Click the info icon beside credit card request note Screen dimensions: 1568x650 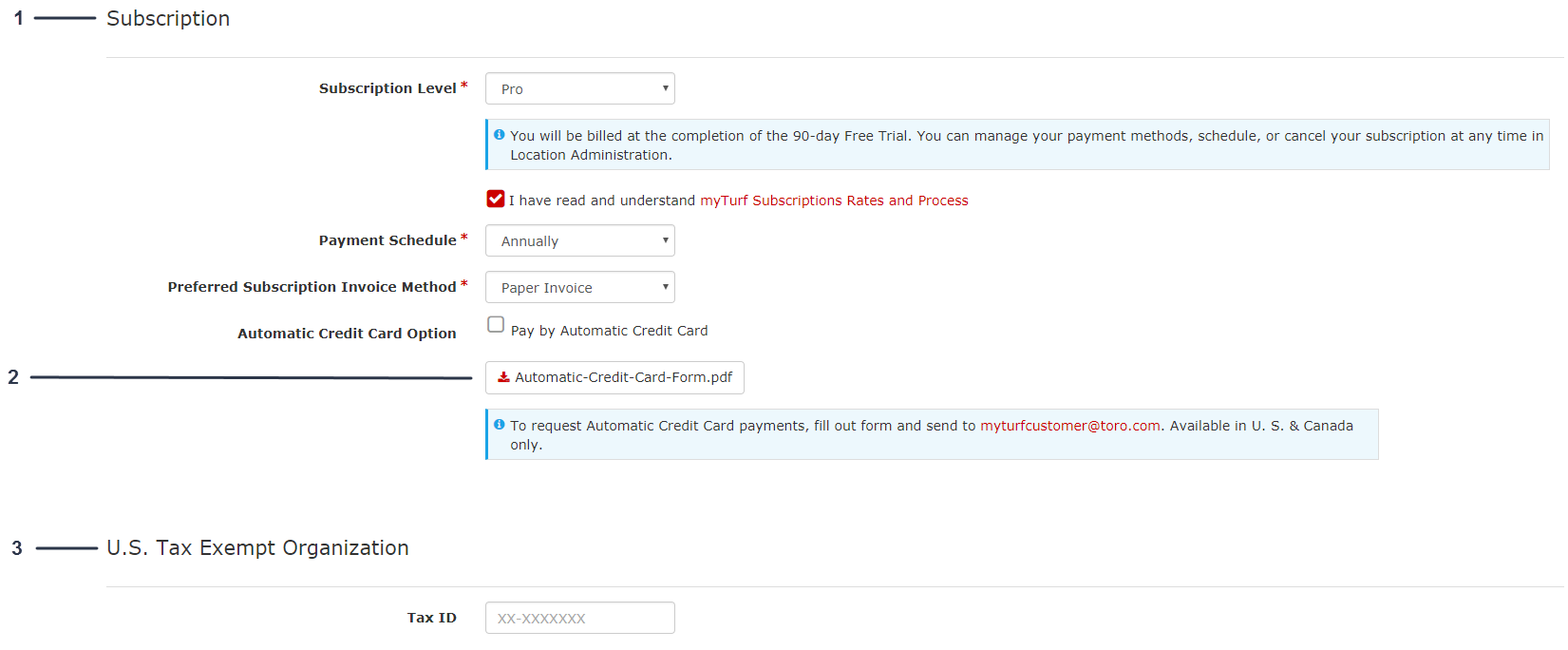[500, 425]
